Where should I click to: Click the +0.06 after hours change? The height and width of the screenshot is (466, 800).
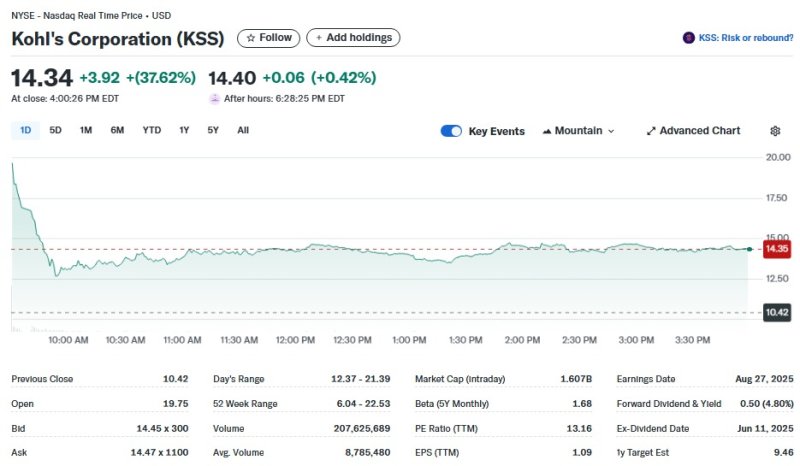pyautogui.click(x=283, y=78)
